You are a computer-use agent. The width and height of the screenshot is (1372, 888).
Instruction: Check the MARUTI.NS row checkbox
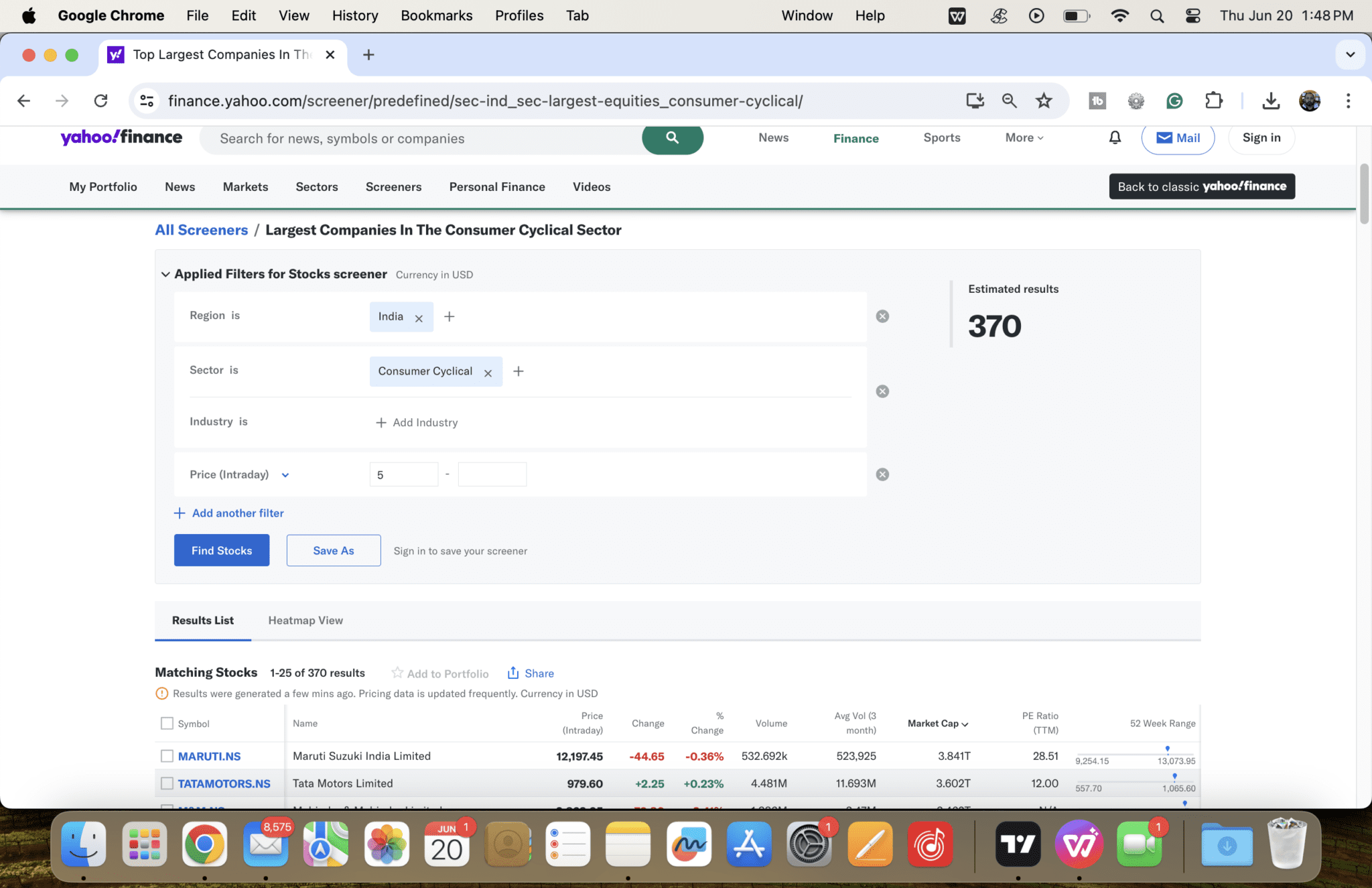167,756
